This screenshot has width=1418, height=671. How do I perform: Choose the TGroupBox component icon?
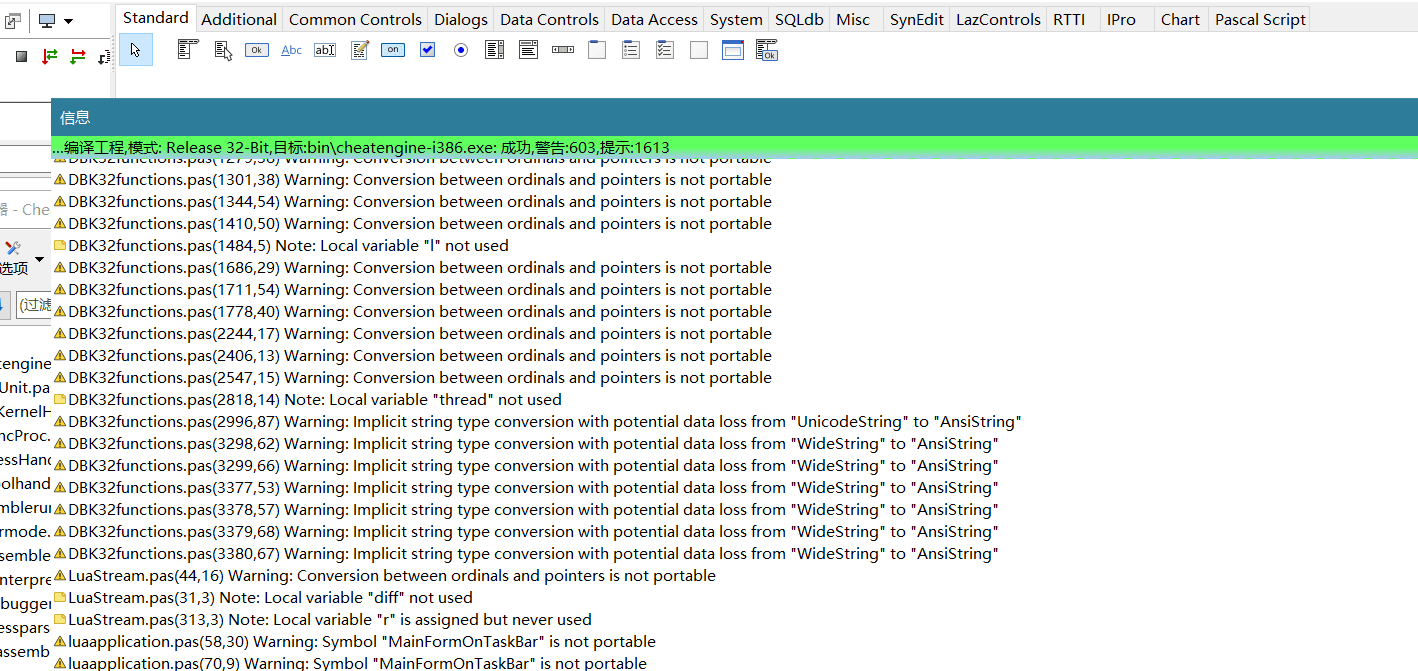[597, 50]
